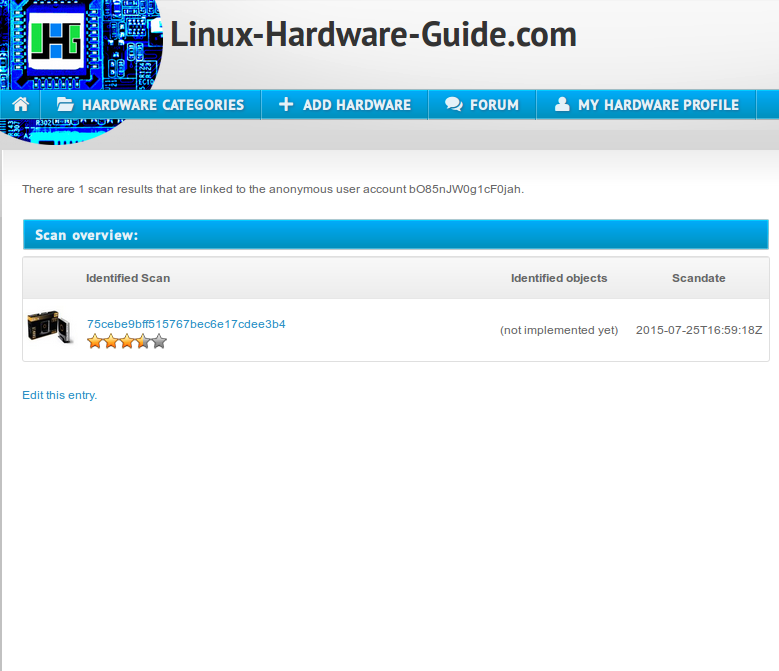Click the speech bubbles icon beside Forum
The image size is (779, 671).
[x=454, y=104]
